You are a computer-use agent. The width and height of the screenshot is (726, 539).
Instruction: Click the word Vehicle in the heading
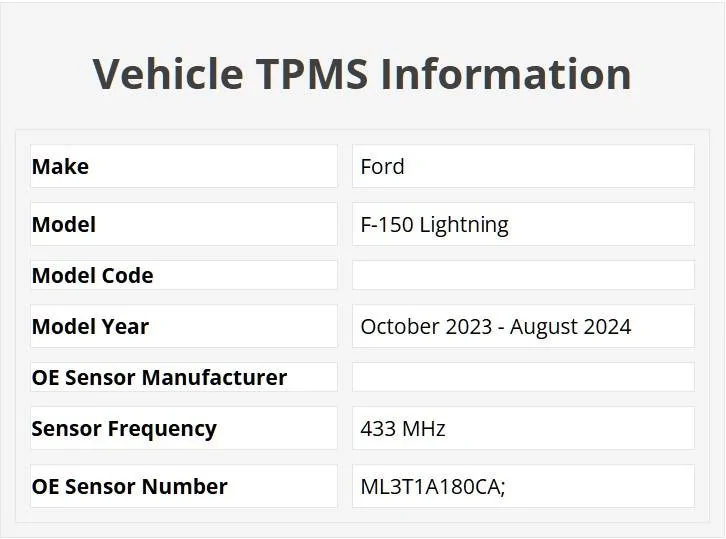point(167,74)
